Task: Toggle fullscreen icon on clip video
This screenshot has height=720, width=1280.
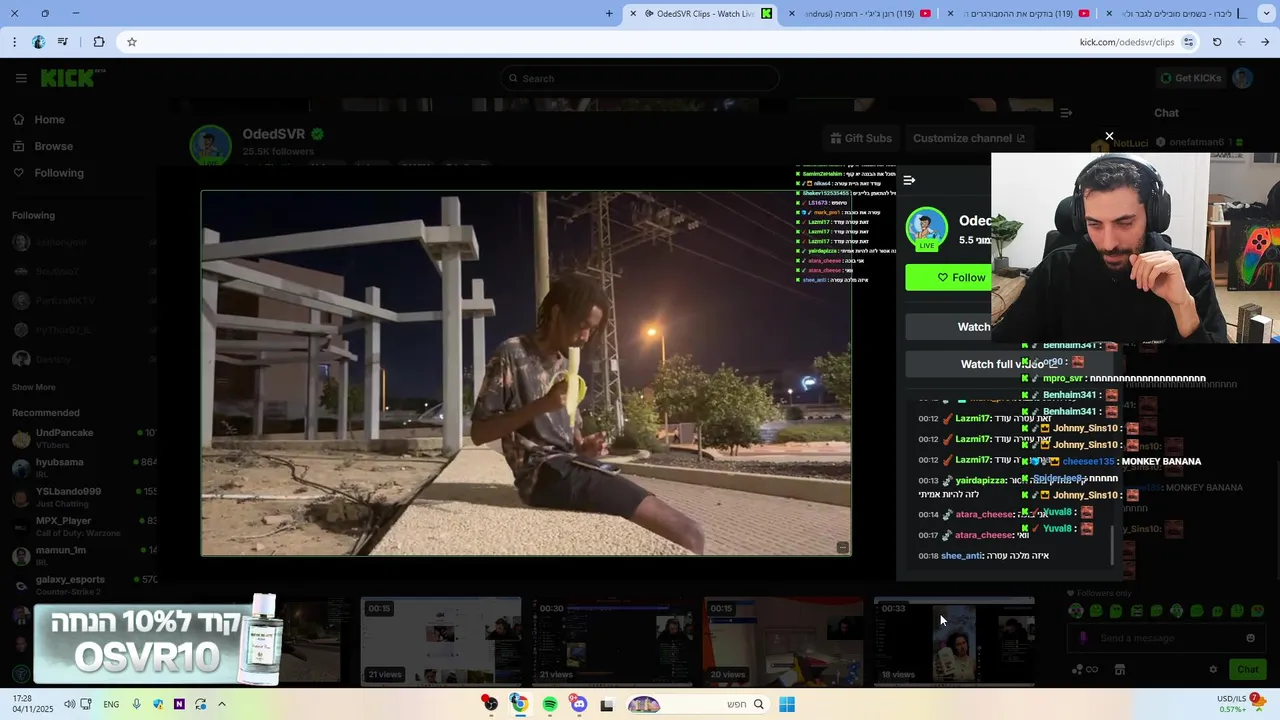Action: coord(843,547)
